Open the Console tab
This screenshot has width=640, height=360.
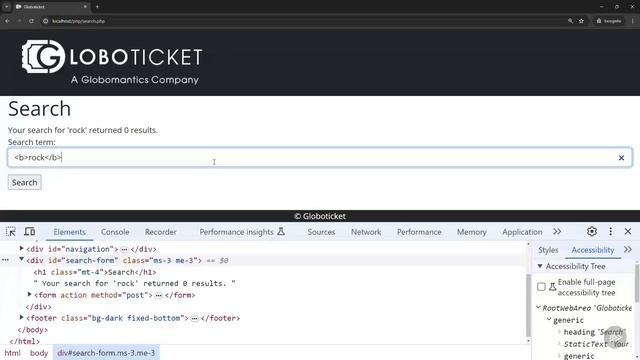[x=115, y=232]
